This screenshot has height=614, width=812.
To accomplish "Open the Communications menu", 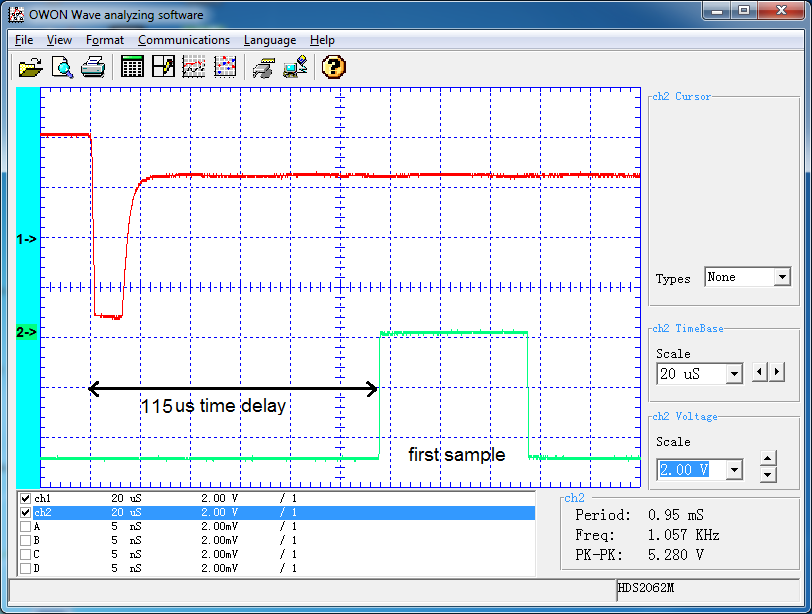I will (184, 40).
